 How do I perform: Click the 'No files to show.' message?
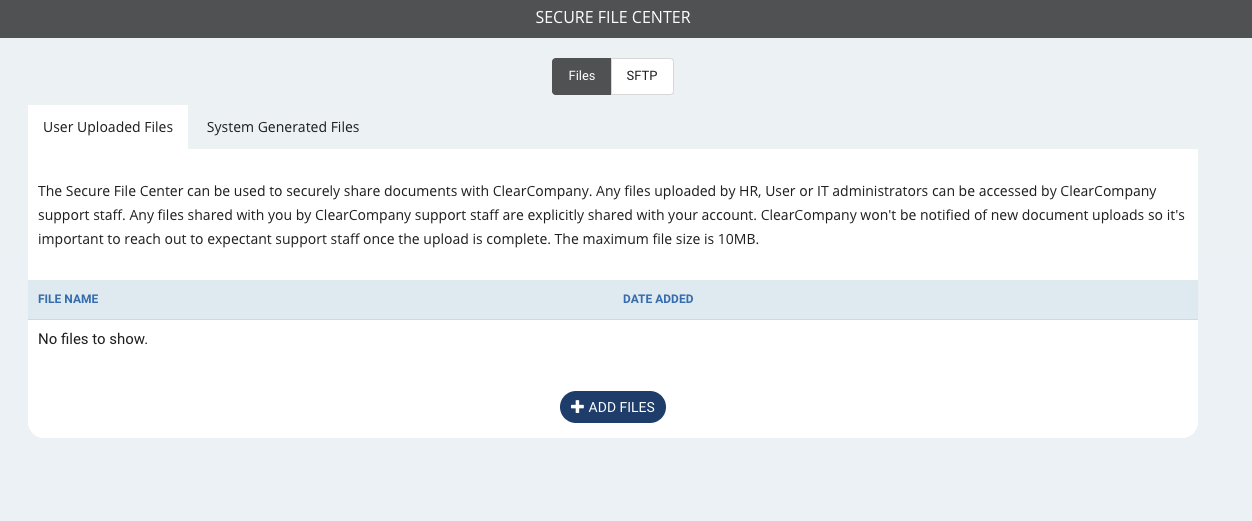tap(93, 339)
